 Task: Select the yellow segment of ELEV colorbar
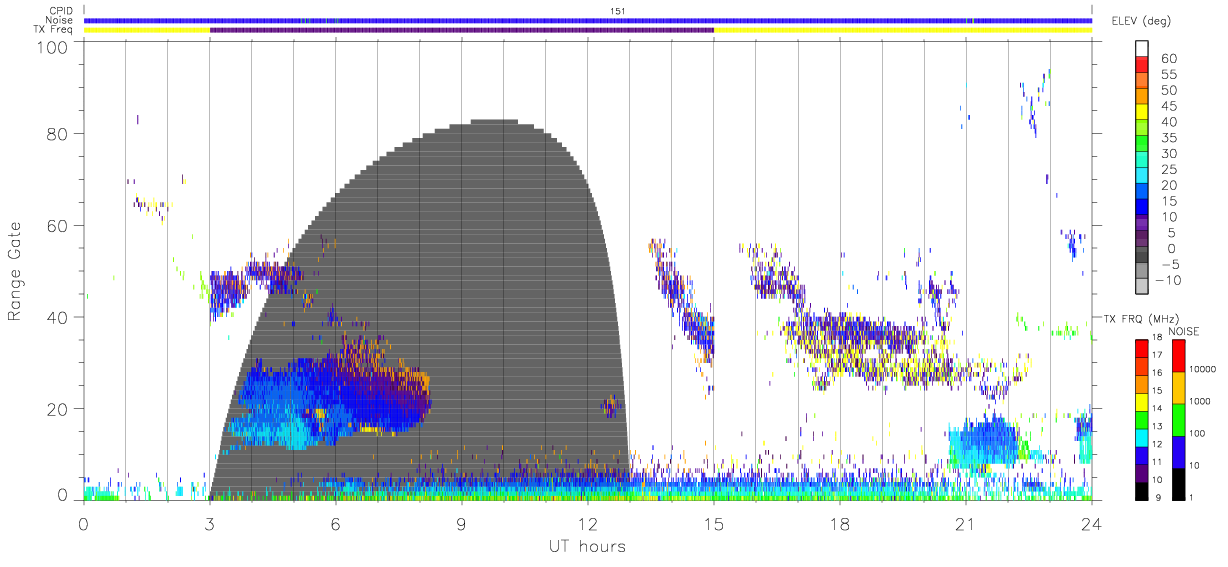[x=1142, y=112]
